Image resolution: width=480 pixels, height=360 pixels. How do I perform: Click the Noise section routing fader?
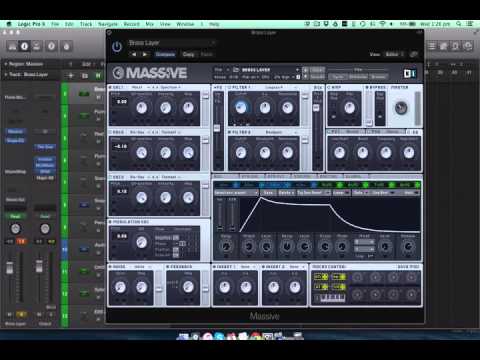pyautogui.click(x=159, y=289)
